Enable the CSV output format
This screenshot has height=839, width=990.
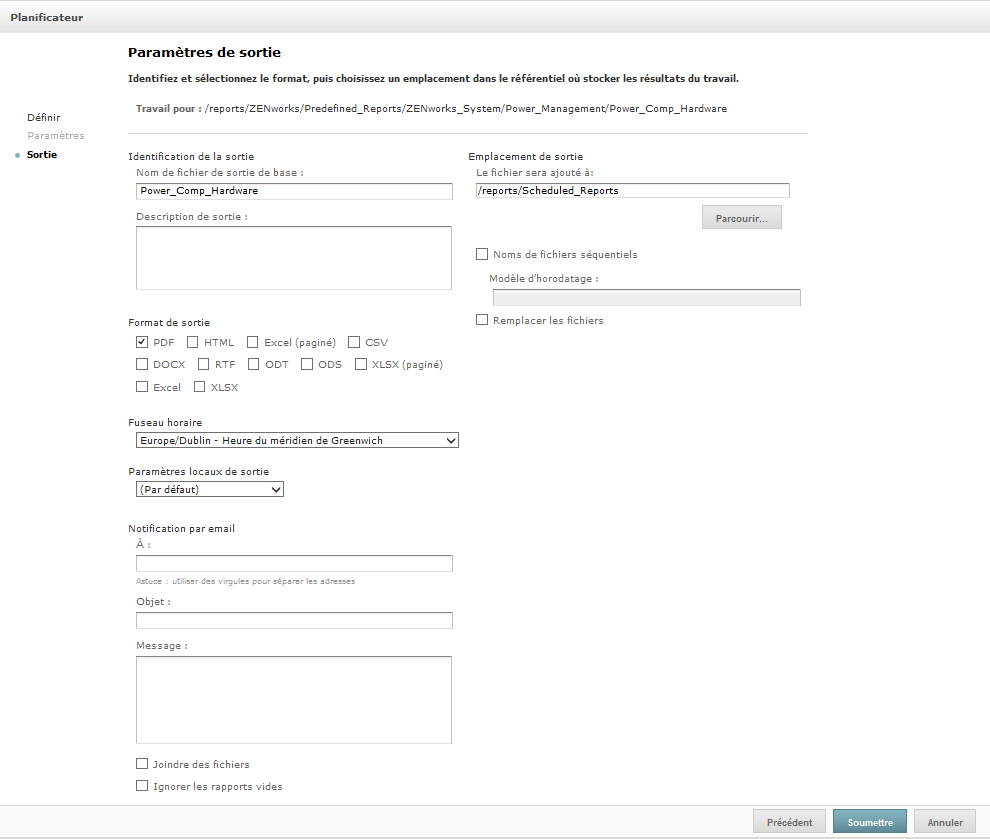[354, 342]
